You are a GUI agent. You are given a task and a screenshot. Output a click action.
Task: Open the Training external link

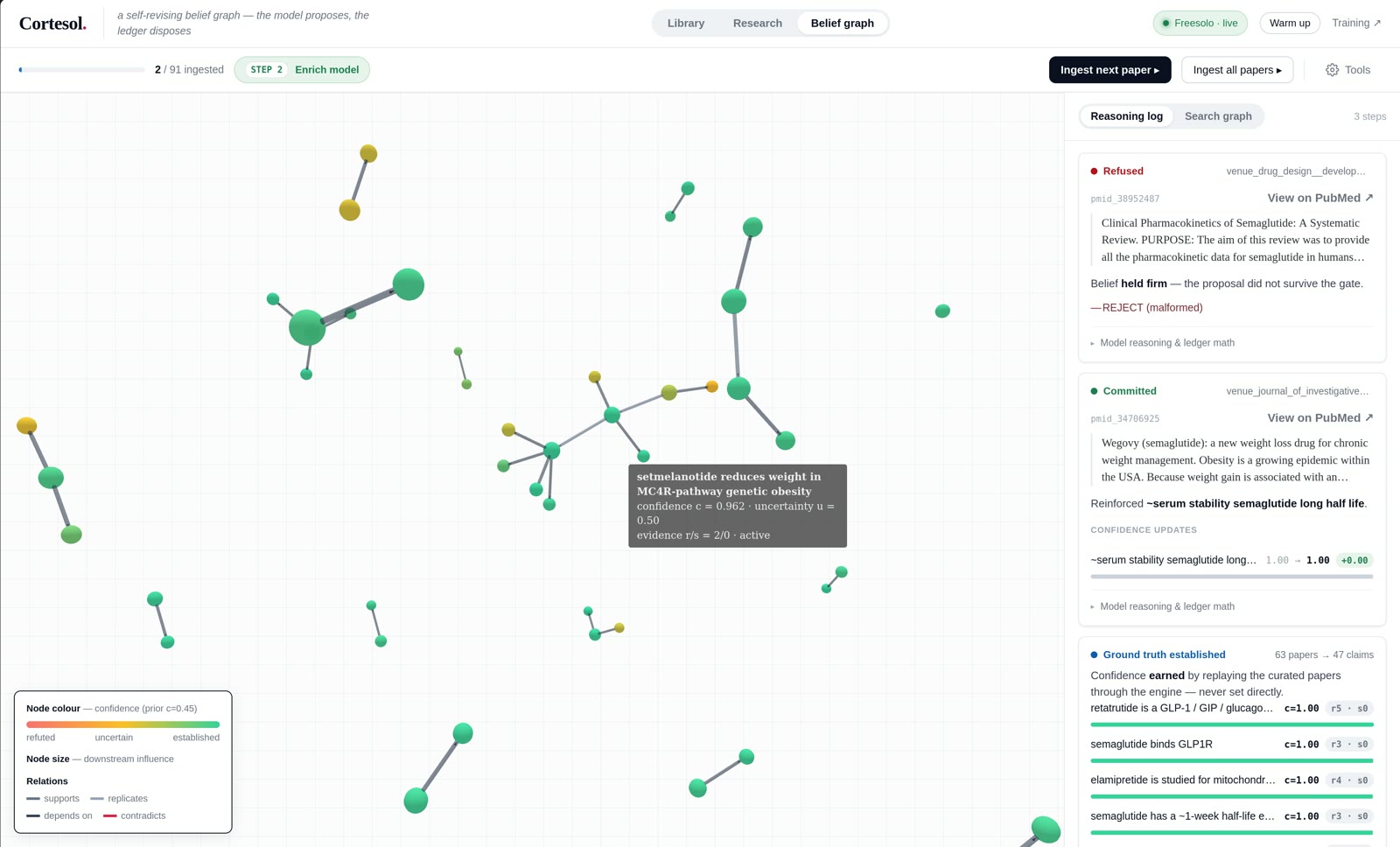1356,24
